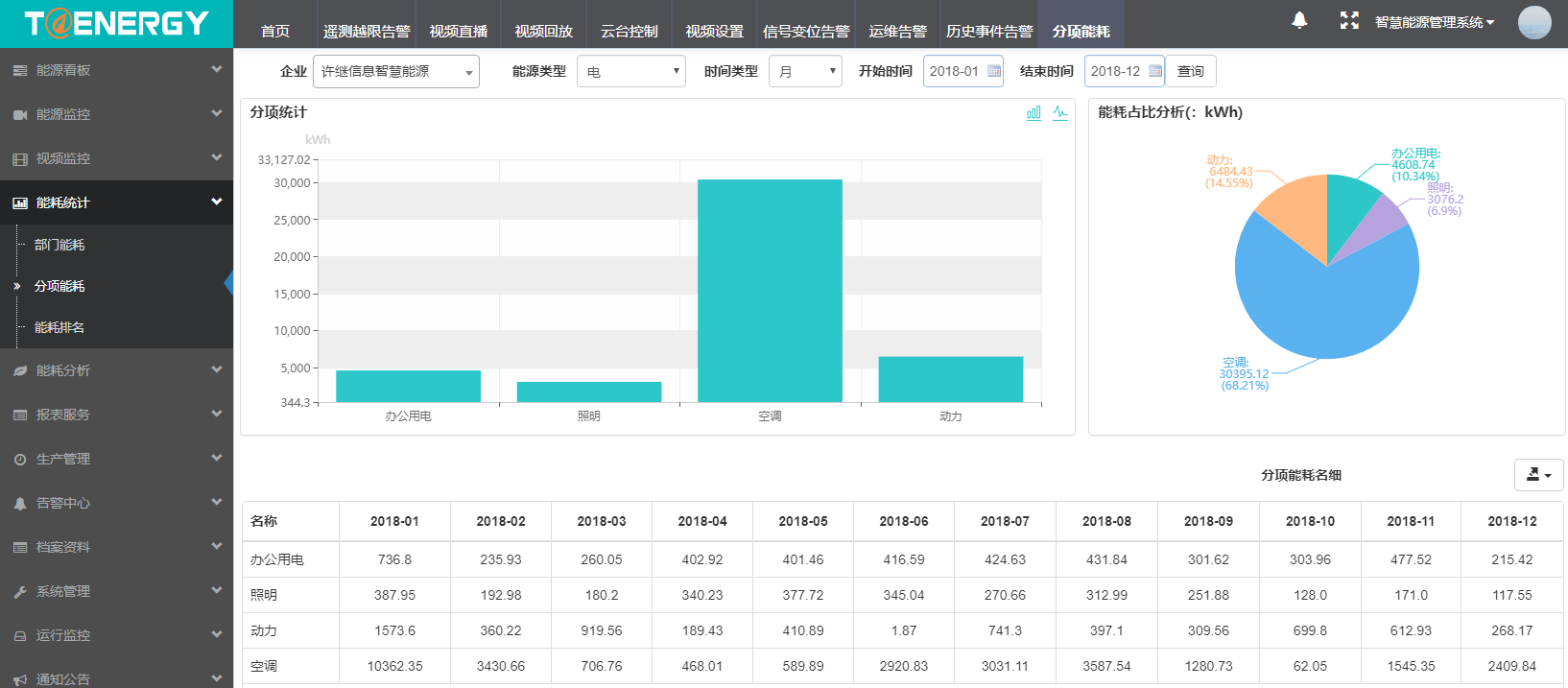The image size is (1568, 688).
Task: Expand the 能耗分析 sidebar section
Action: [116, 370]
